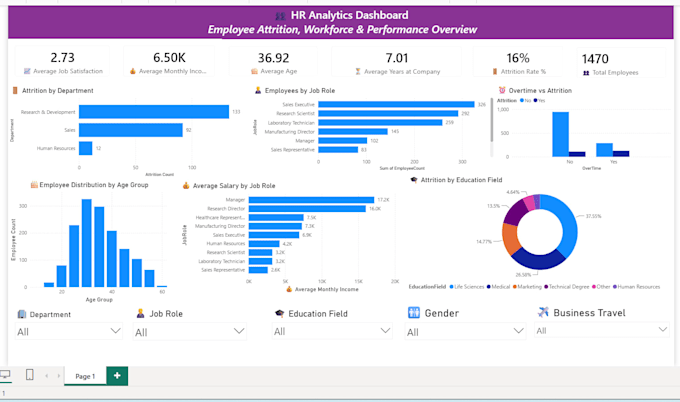Click the Human Resources education legend entry
Image resolution: width=680 pixels, height=402 pixels.
636,287
